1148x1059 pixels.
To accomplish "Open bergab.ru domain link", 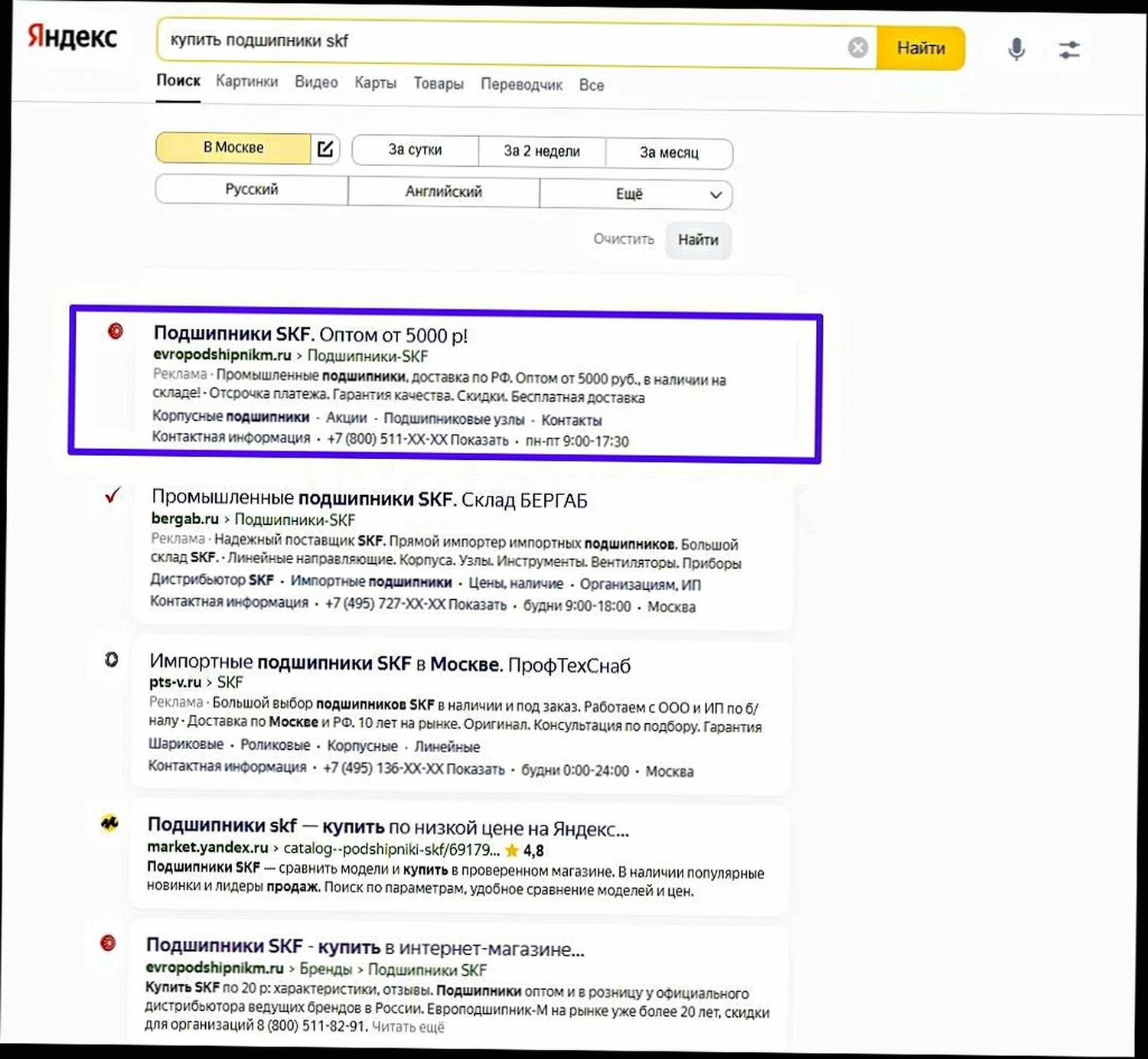I will point(185,519).
